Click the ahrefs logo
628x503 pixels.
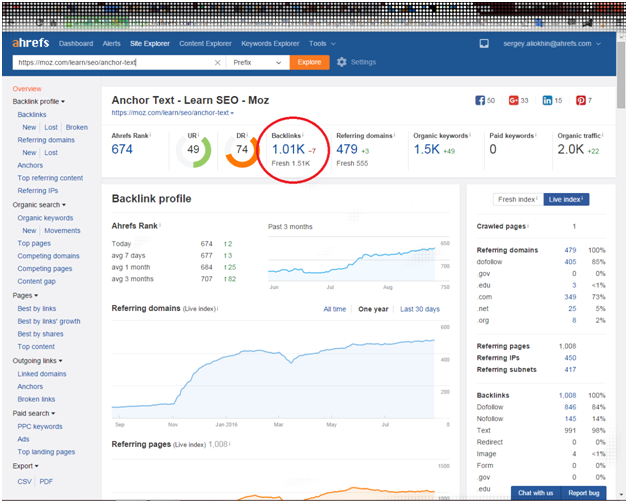[30, 43]
